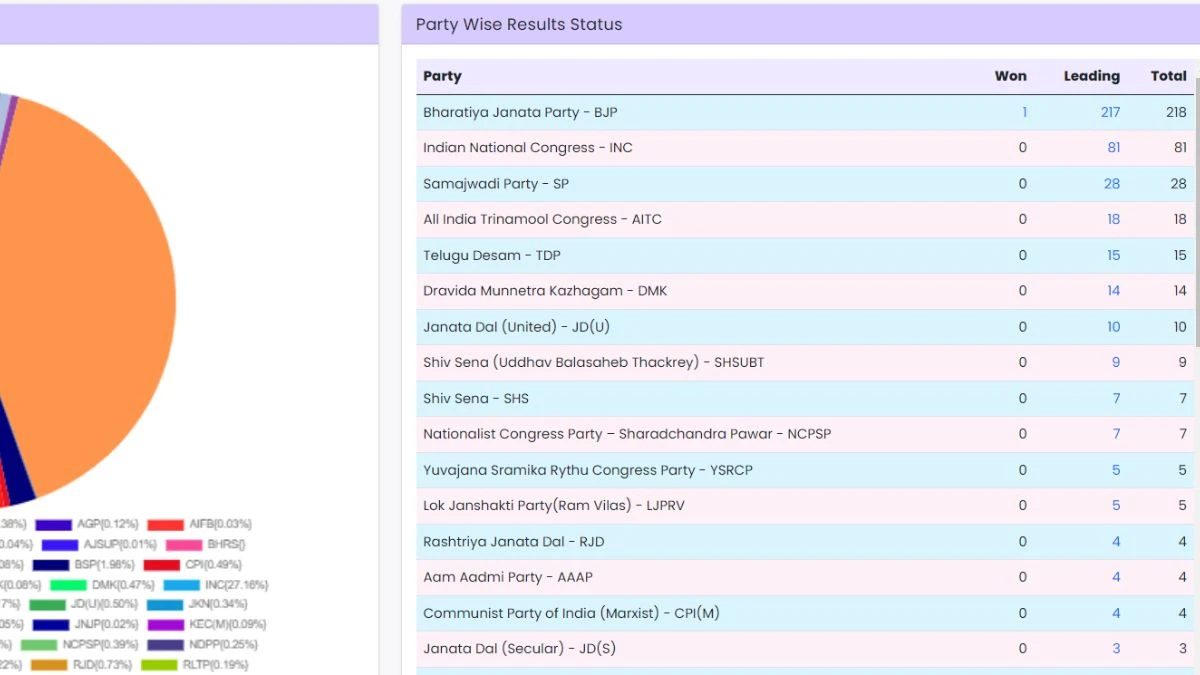This screenshot has height=675, width=1200.
Task: Click YSRCP's leading count of 5
Action: [x=1116, y=469]
